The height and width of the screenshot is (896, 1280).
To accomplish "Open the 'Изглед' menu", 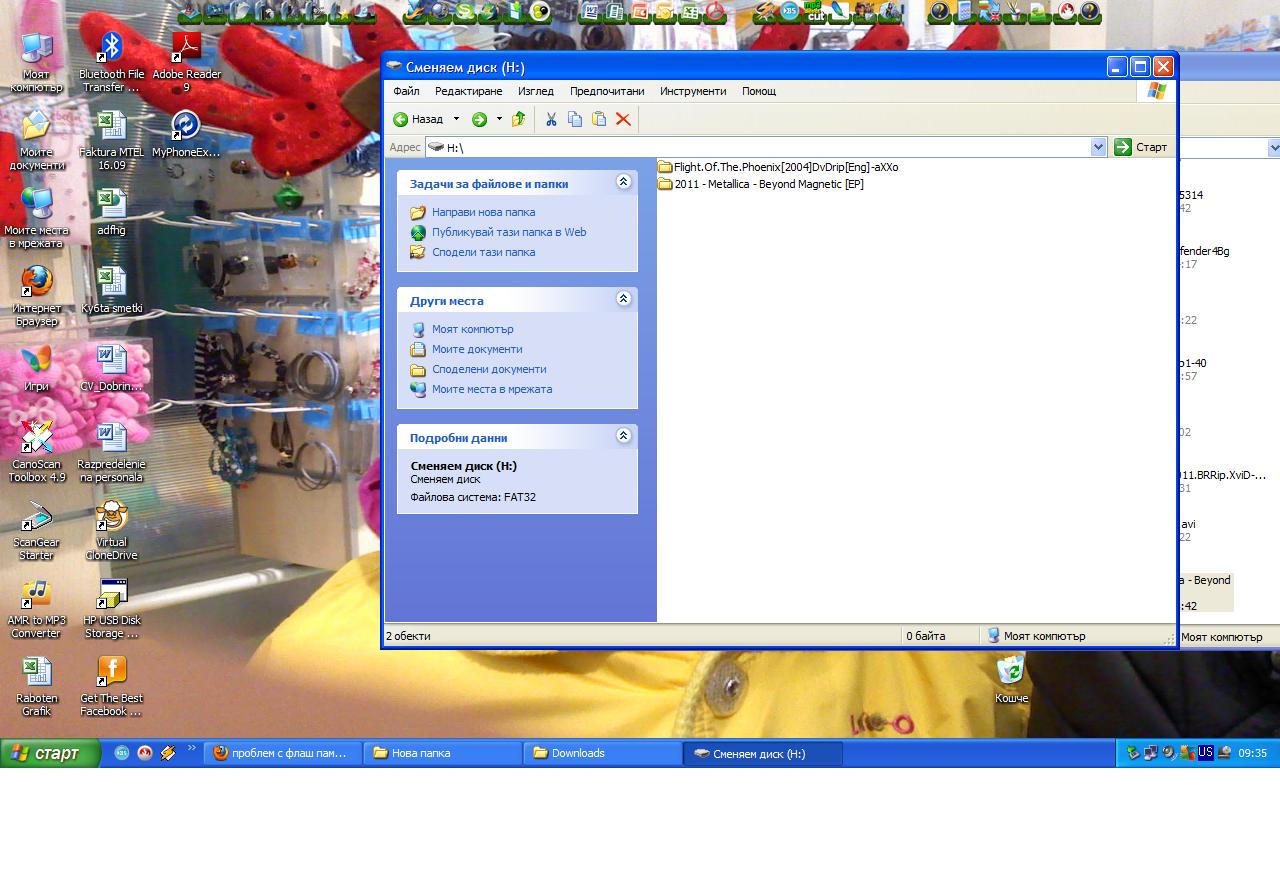I will [x=535, y=91].
